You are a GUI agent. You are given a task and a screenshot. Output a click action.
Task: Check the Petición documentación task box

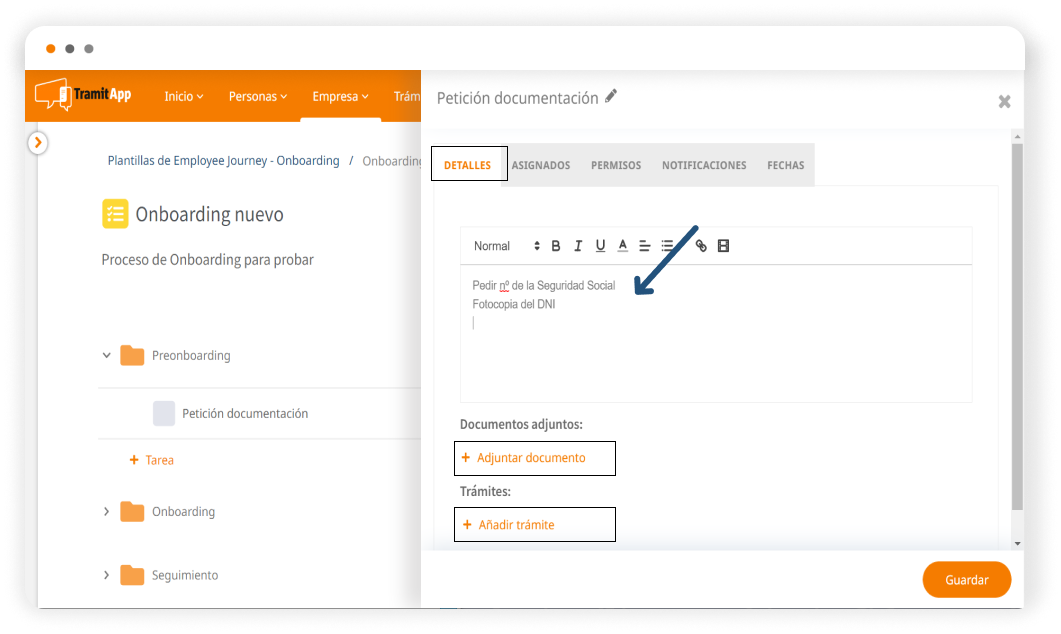pos(164,413)
